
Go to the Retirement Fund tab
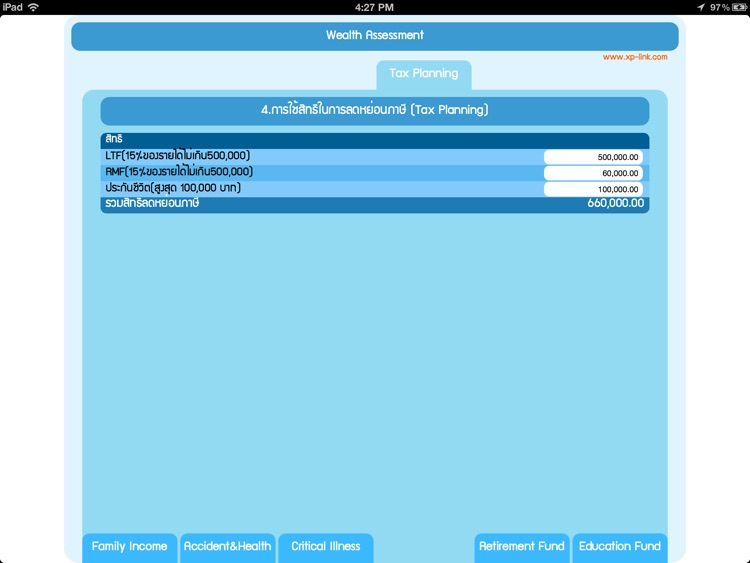pos(522,547)
